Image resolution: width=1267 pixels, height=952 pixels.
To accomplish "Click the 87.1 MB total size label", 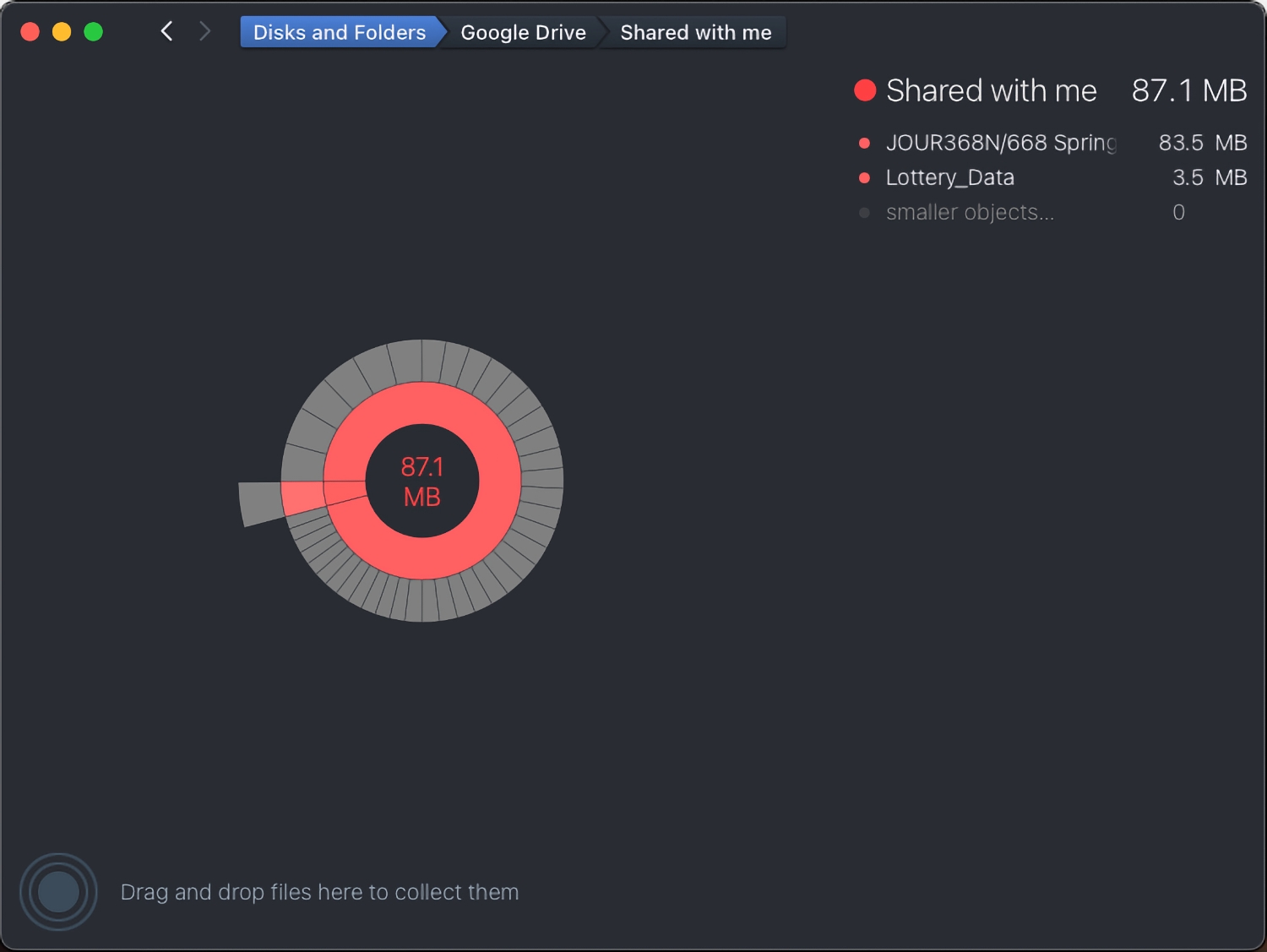I will click(1188, 90).
